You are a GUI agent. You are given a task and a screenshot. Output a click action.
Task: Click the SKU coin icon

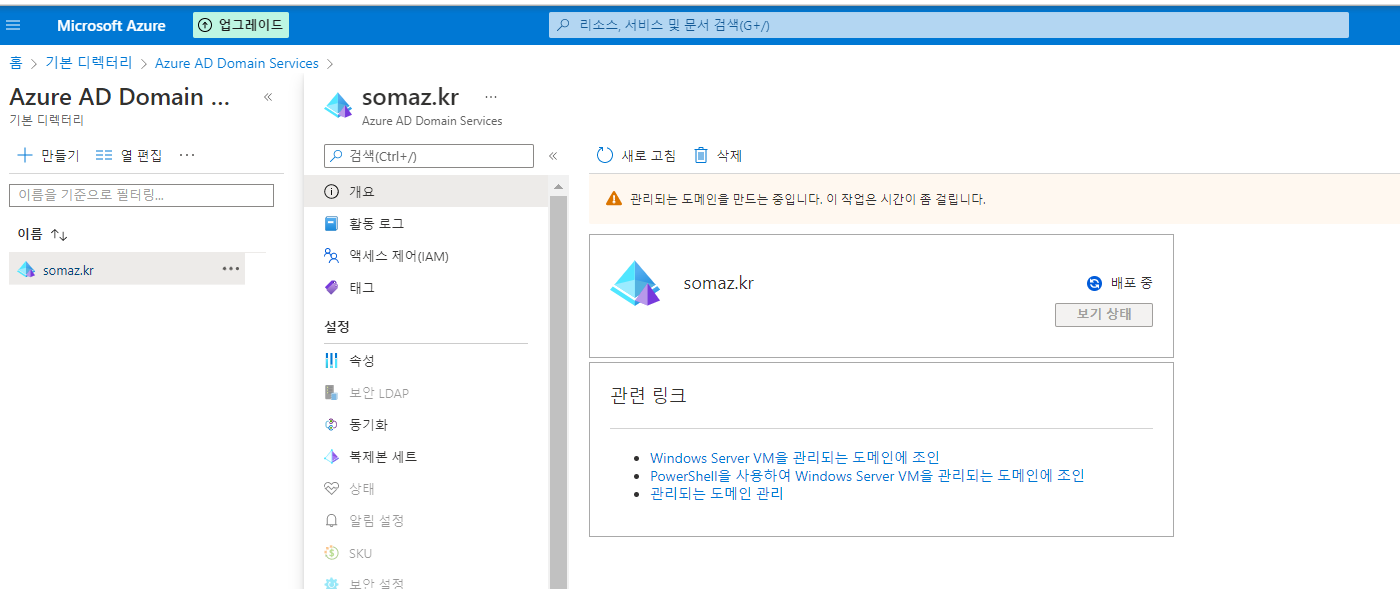[332, 553]
